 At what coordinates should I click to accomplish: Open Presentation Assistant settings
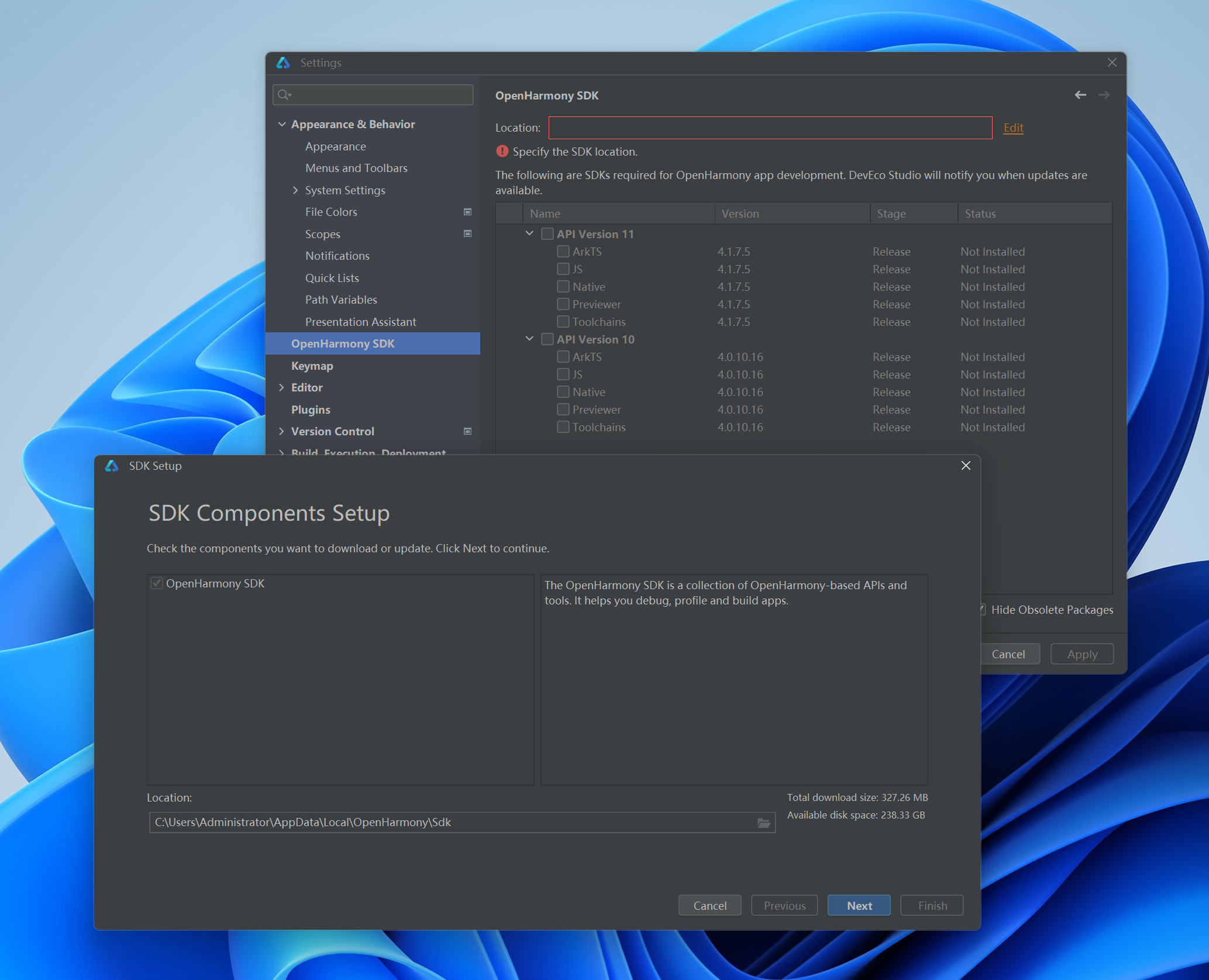click(x=361, y=322)
